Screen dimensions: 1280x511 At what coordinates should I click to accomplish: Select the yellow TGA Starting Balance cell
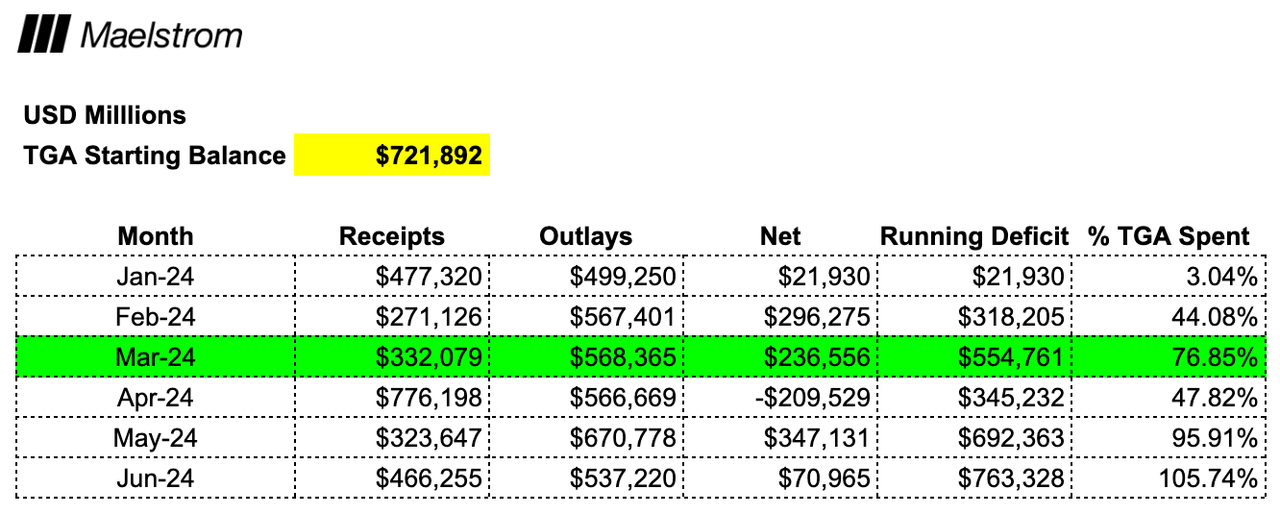click(392, 155)
